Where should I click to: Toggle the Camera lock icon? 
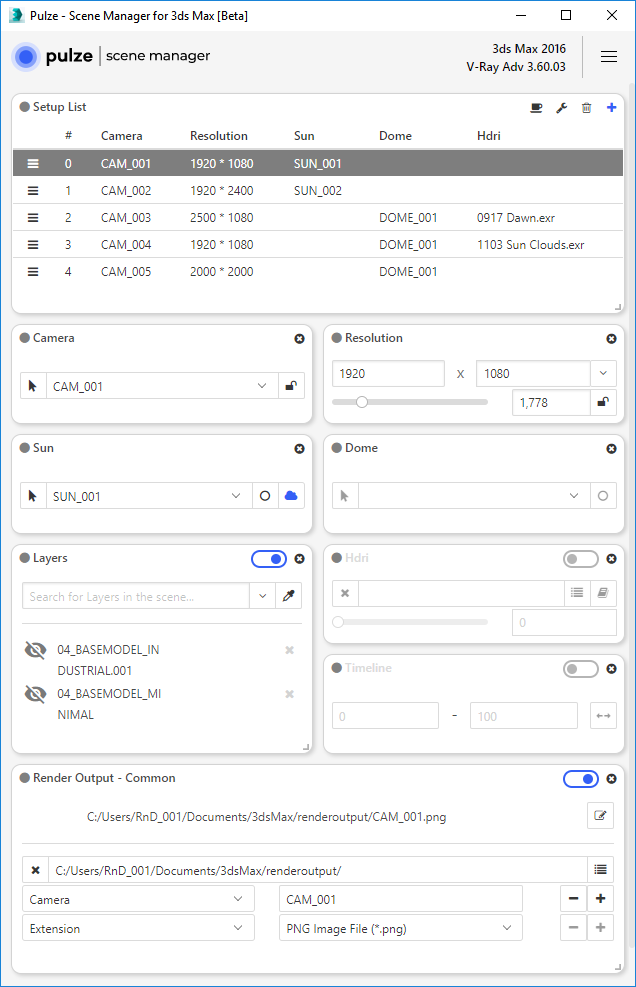[291, 386]
